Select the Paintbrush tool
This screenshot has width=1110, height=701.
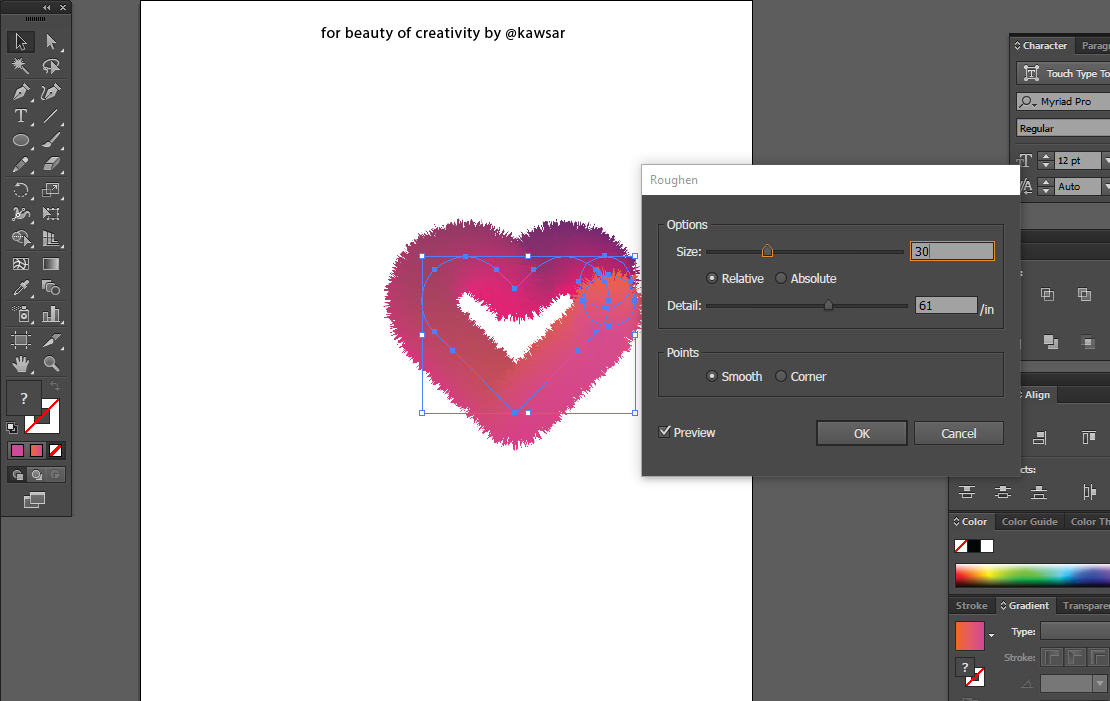(x=51, y=140)
